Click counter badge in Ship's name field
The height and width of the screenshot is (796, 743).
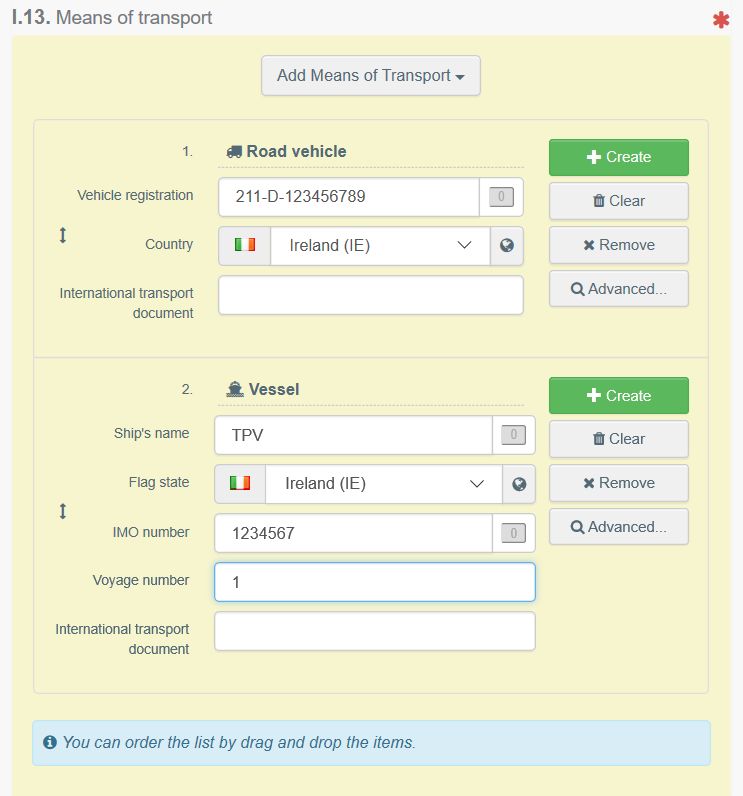point(513,435)
